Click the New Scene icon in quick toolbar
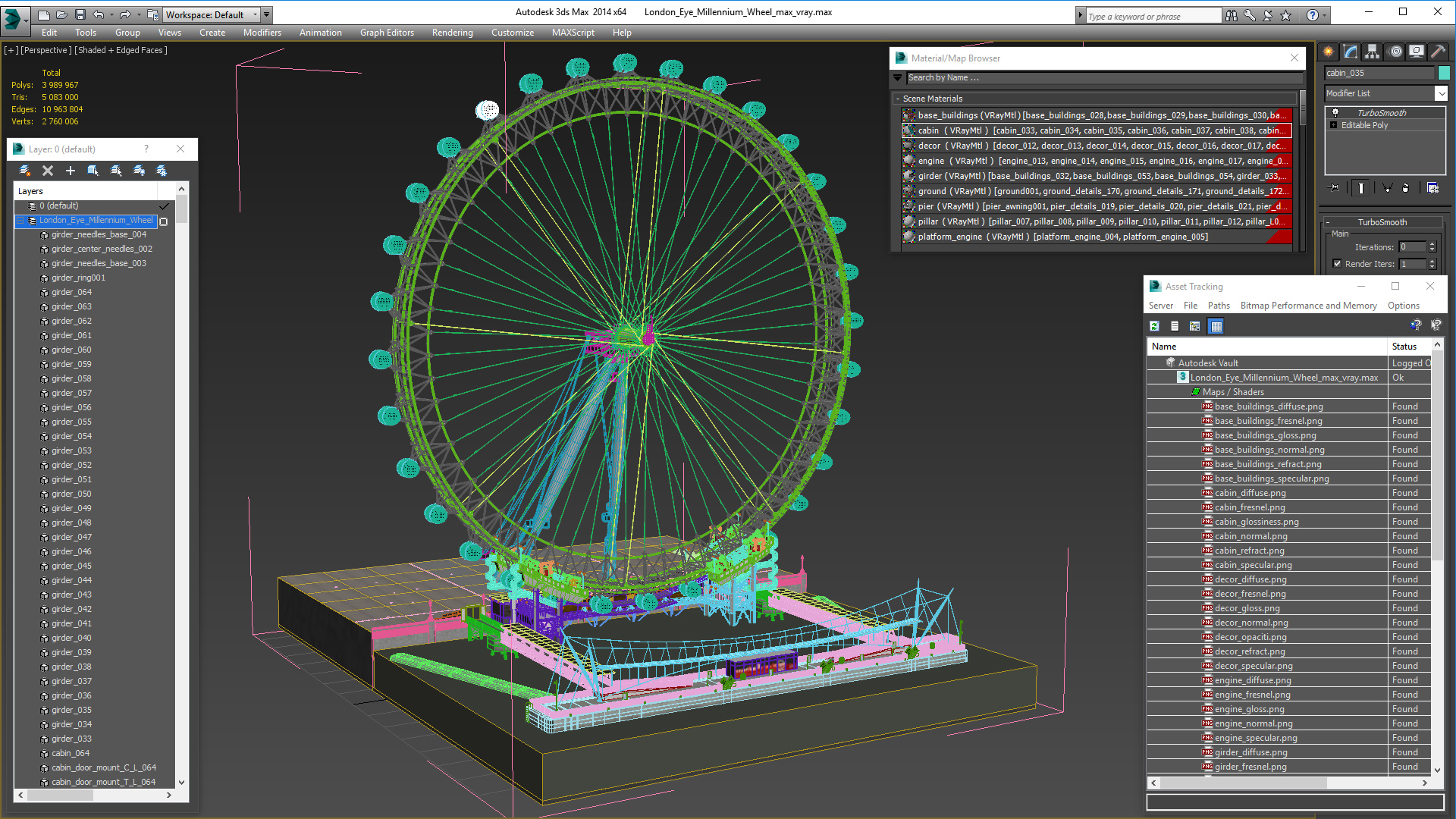 click(x=44, y=14)
